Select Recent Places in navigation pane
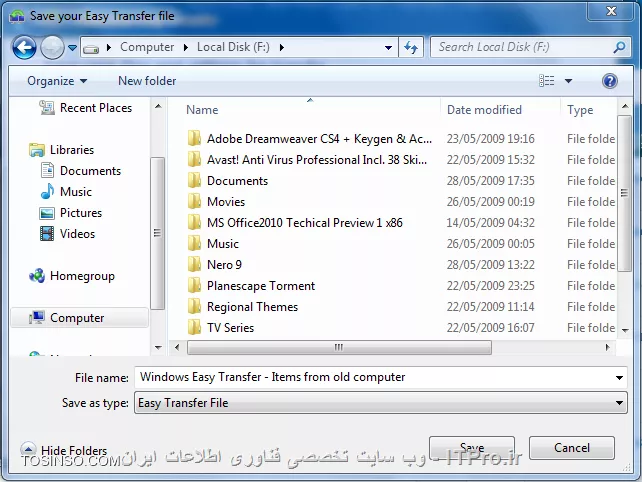642x482 pixels. click(86, 108)
